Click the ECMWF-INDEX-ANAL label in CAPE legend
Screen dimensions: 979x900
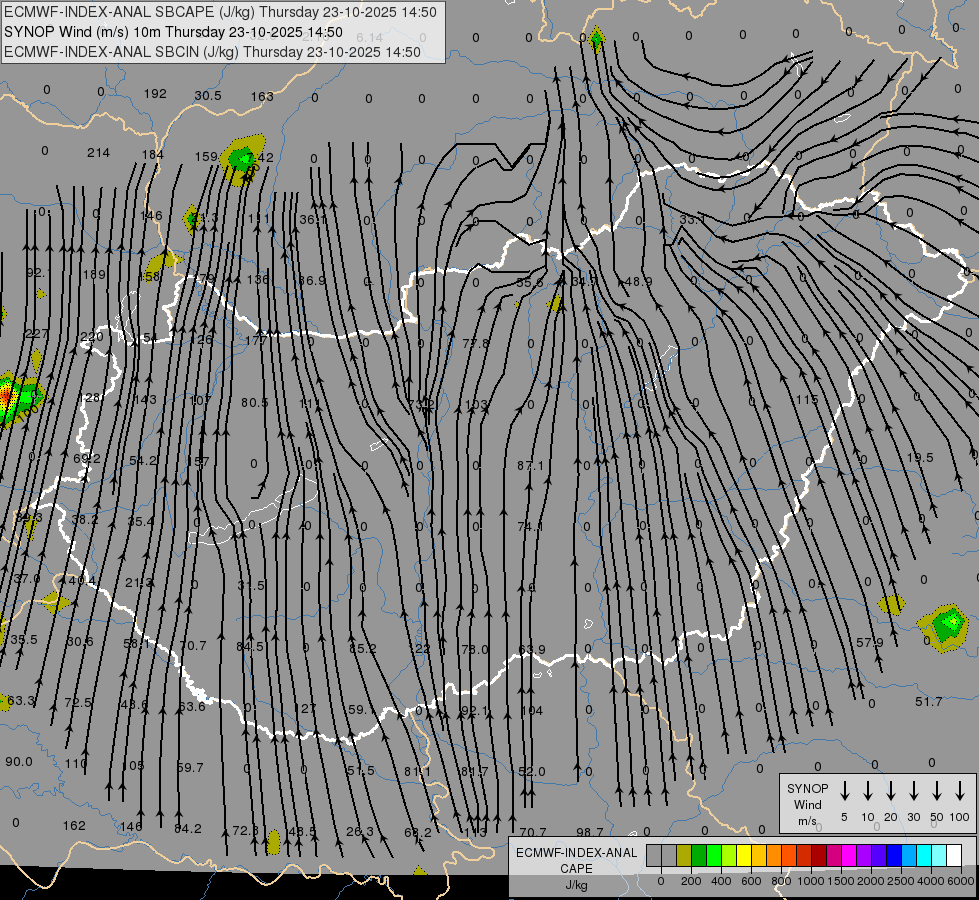576,853
